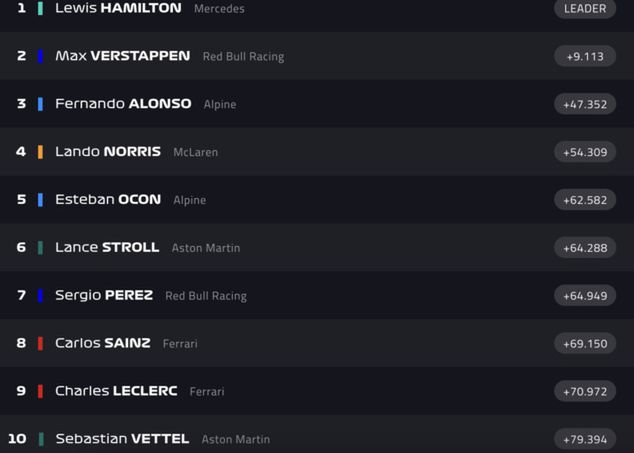Click the Aston Martin team label for Stroll
Image resolution: width=634 pixels, height=453 pixels.
click(x=206, y=248)
